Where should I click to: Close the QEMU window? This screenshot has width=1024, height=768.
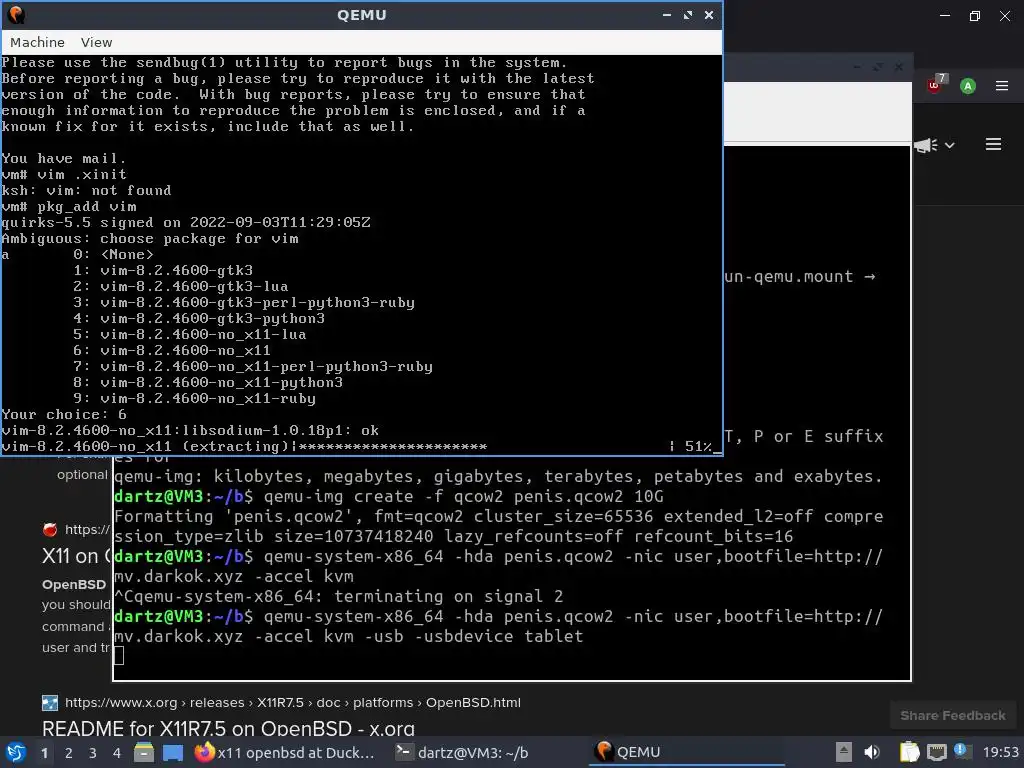pyautogui.click(x=709, y=15)
